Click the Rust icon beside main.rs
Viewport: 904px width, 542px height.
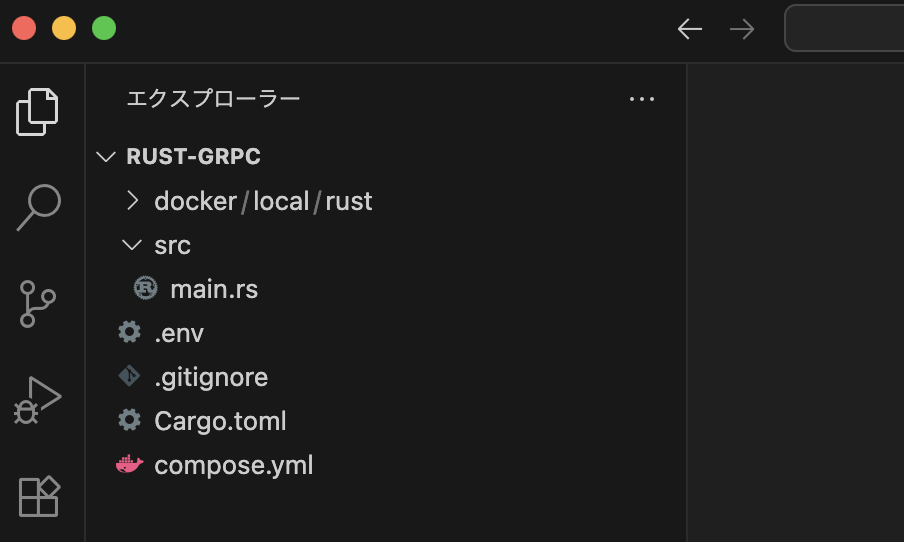145,288
